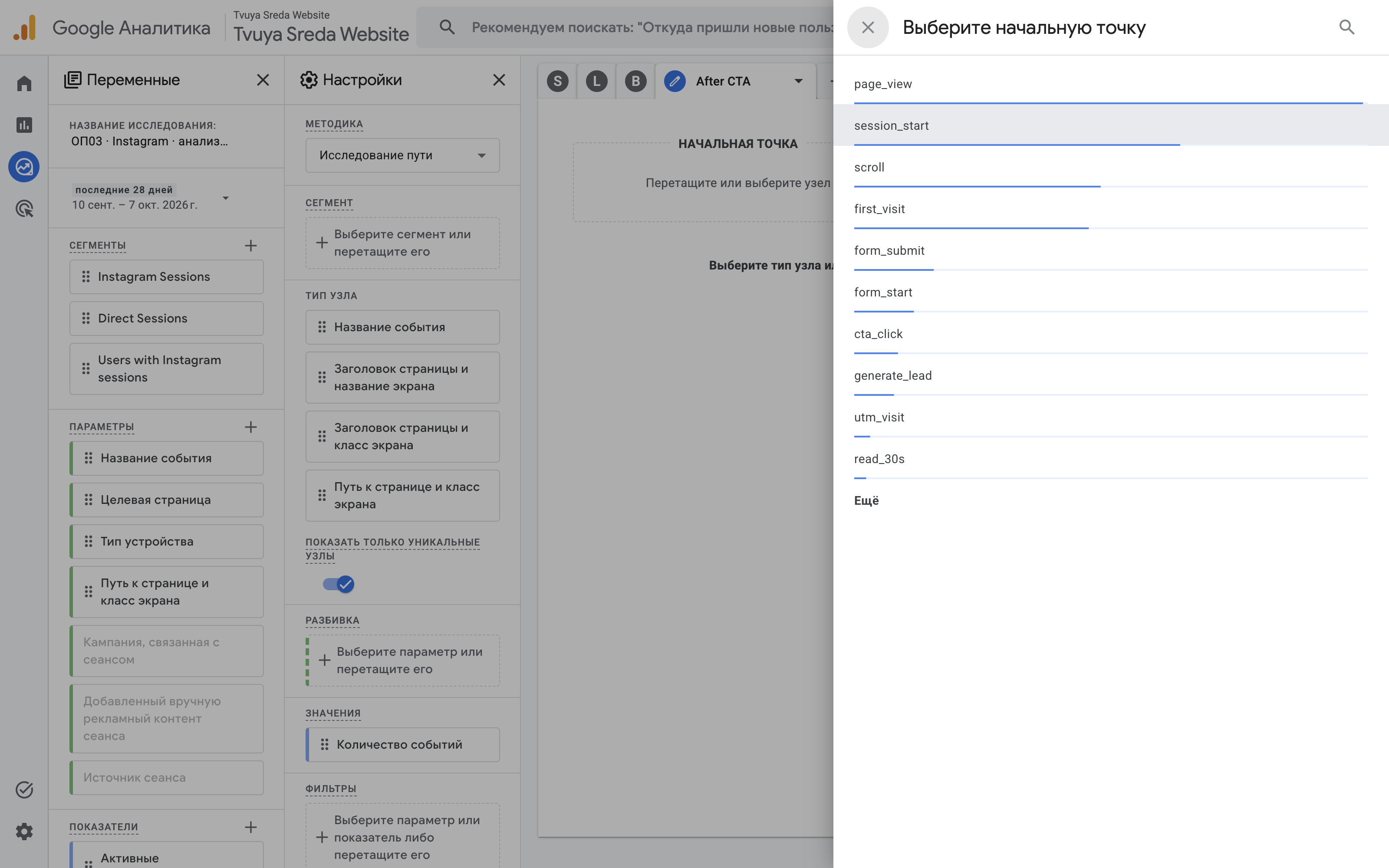Image resolution: width=1389 pixels, height=868 pixels.
Task: Select the first_visit event
Action: coord(1111,209)
